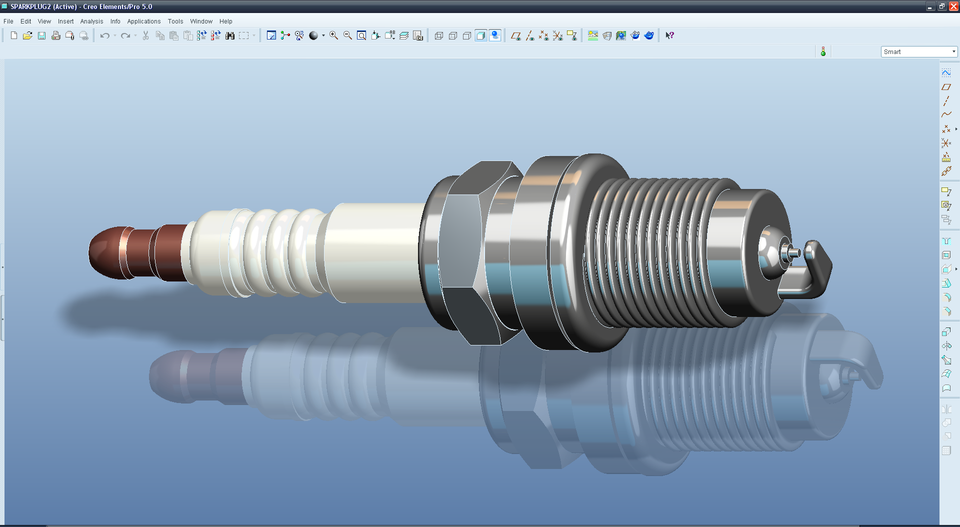Image resolution: width=960 pixels, height=527 pixels.
Task: Expand the selection box tool dropdown arrow
Action: pos(253,36)
